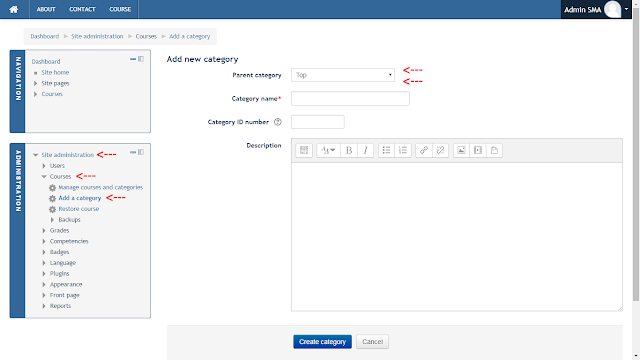The width and height of the screenshot is (640, 360).
Task: Click gear icon beside Restore course
Action: [x=52, y=209]
